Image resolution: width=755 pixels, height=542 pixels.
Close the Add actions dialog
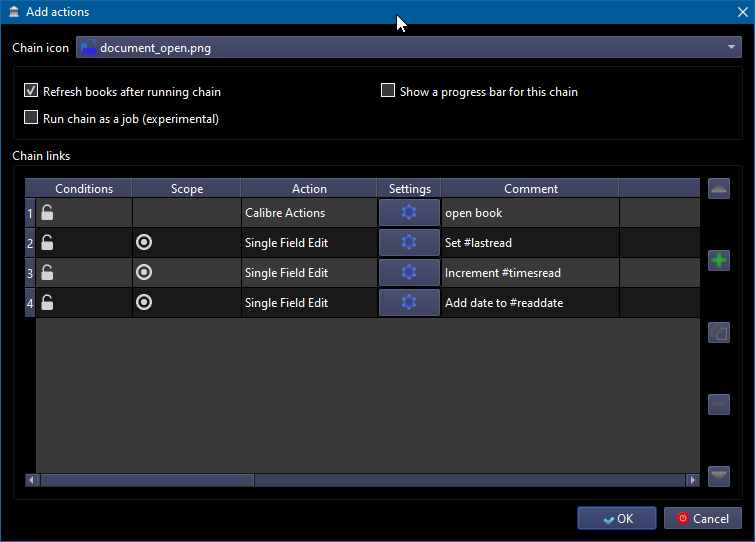742,12
